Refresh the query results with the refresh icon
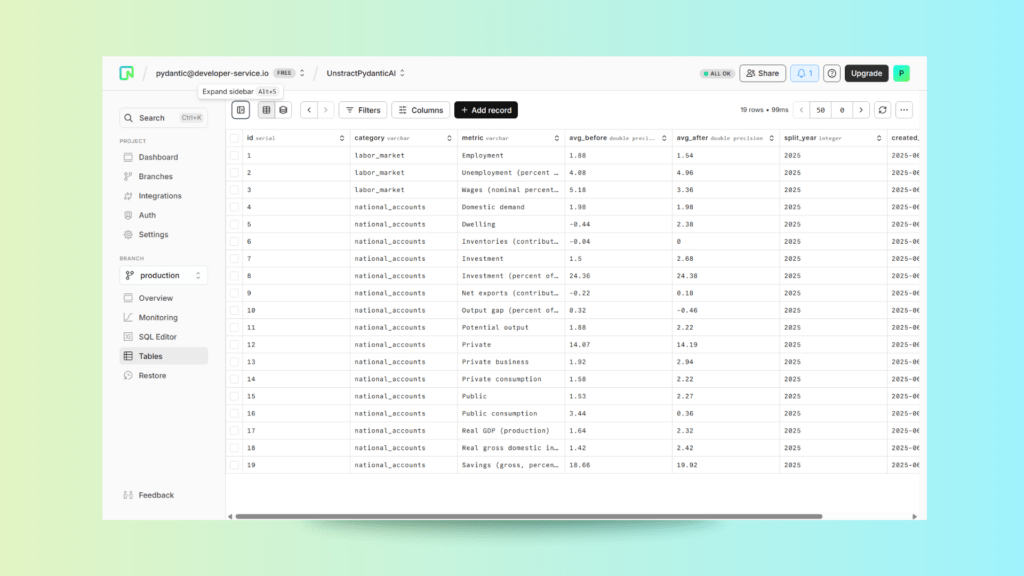This screenshot has height=576, width=1024. click(882, 110)
